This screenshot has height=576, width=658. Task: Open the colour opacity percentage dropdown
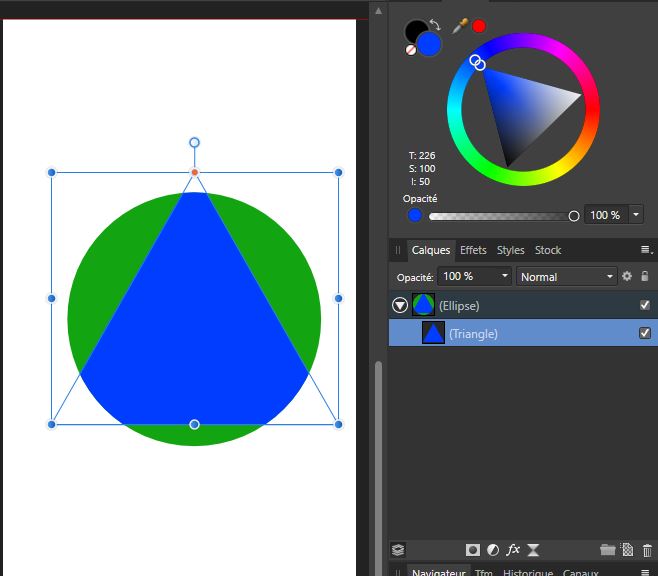point(636,215)
